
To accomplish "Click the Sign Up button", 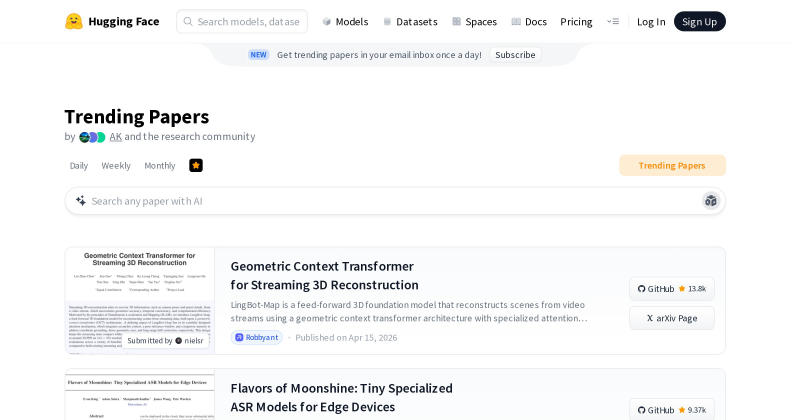I will pyautogui.click(x=699, y=21).
